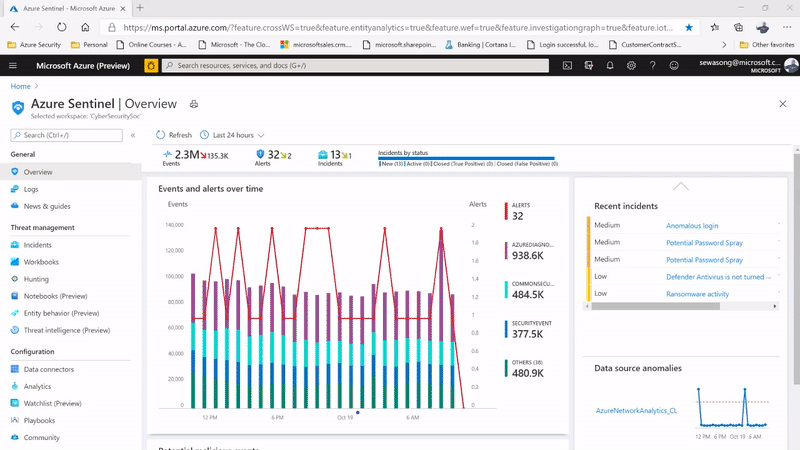
Task: Click the 2.3M Events counter
Action: (x=195, y=157)
